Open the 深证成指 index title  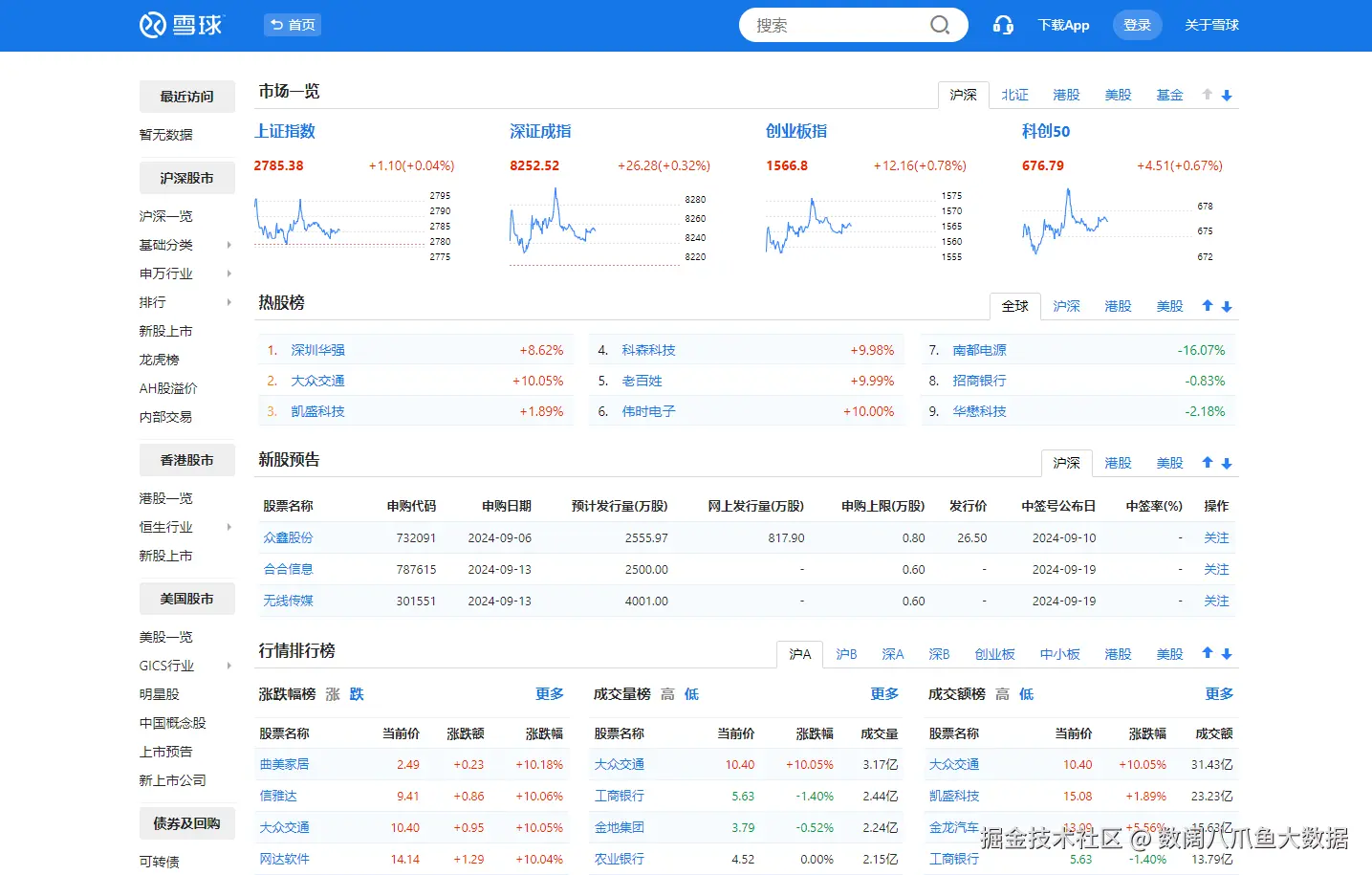coord(540,131)
